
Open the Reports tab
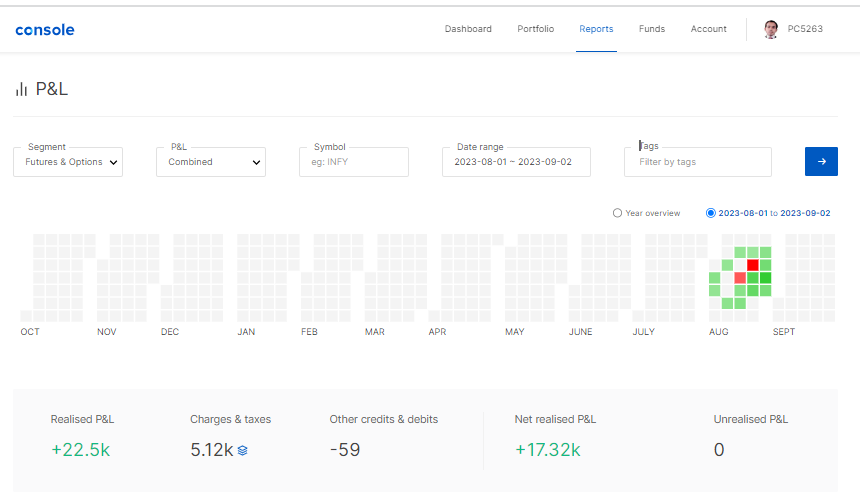coord(596,29)
